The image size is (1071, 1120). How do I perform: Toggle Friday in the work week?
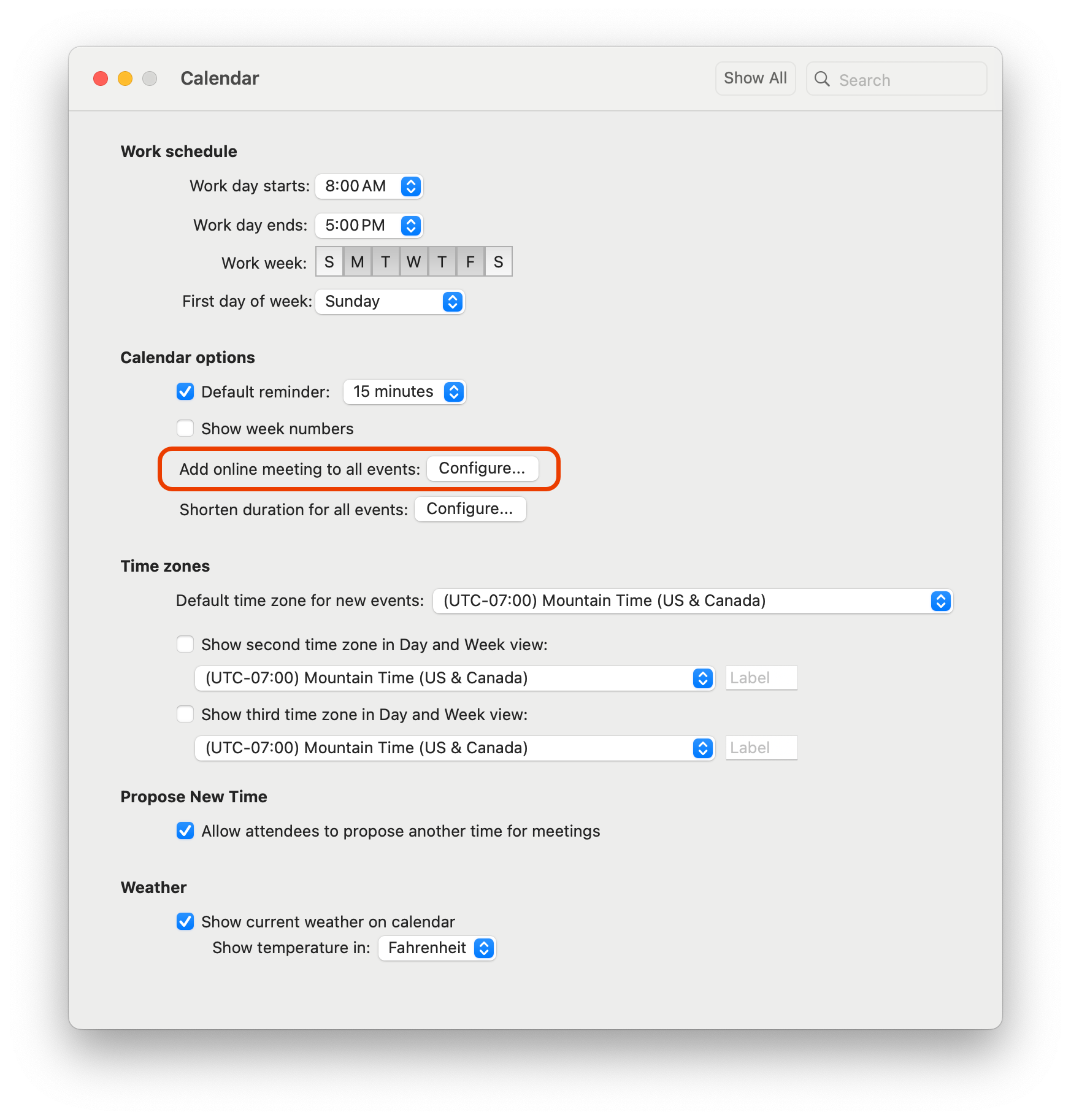tap(470, 263)
